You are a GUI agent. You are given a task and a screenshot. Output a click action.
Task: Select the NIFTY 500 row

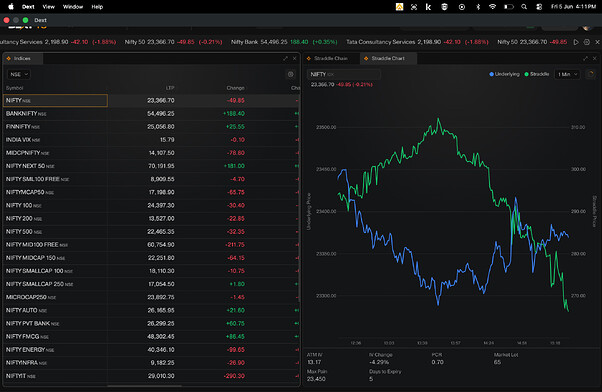(151, 232)
